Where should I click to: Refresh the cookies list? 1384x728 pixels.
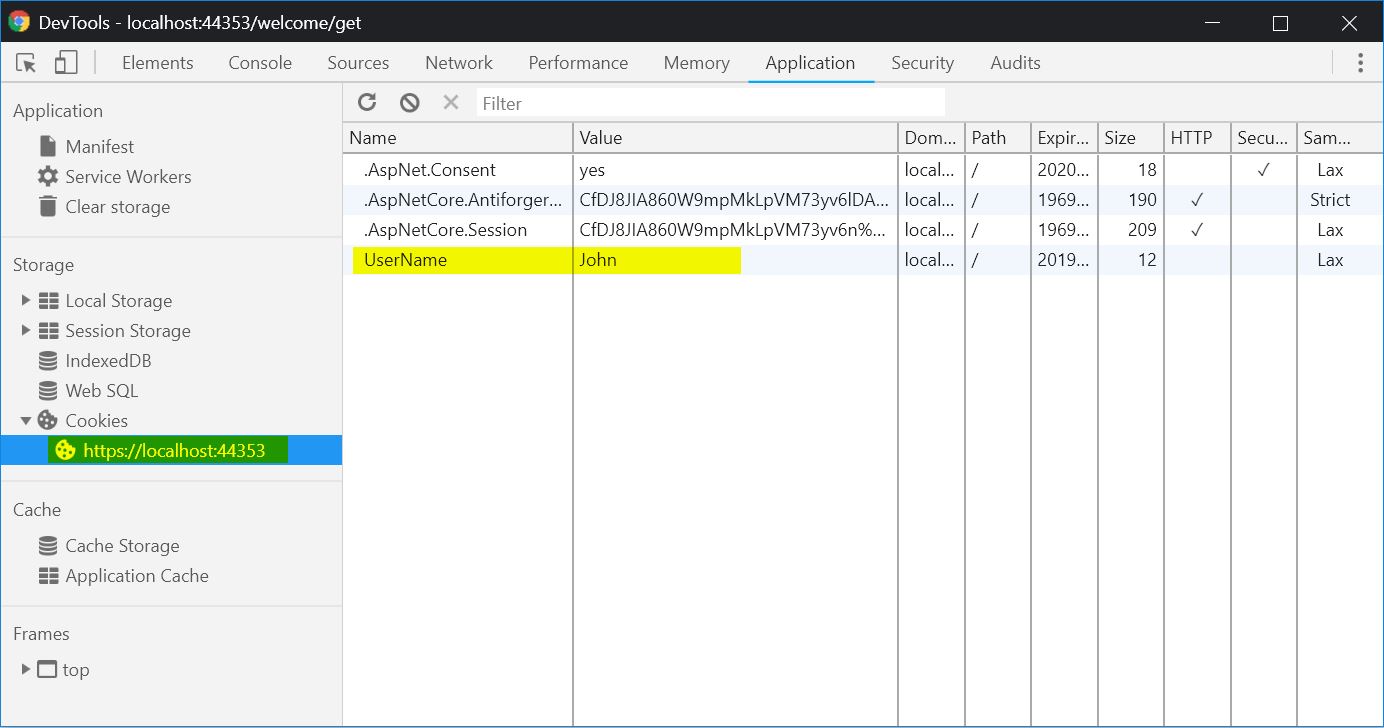click(x=367, y=102)
